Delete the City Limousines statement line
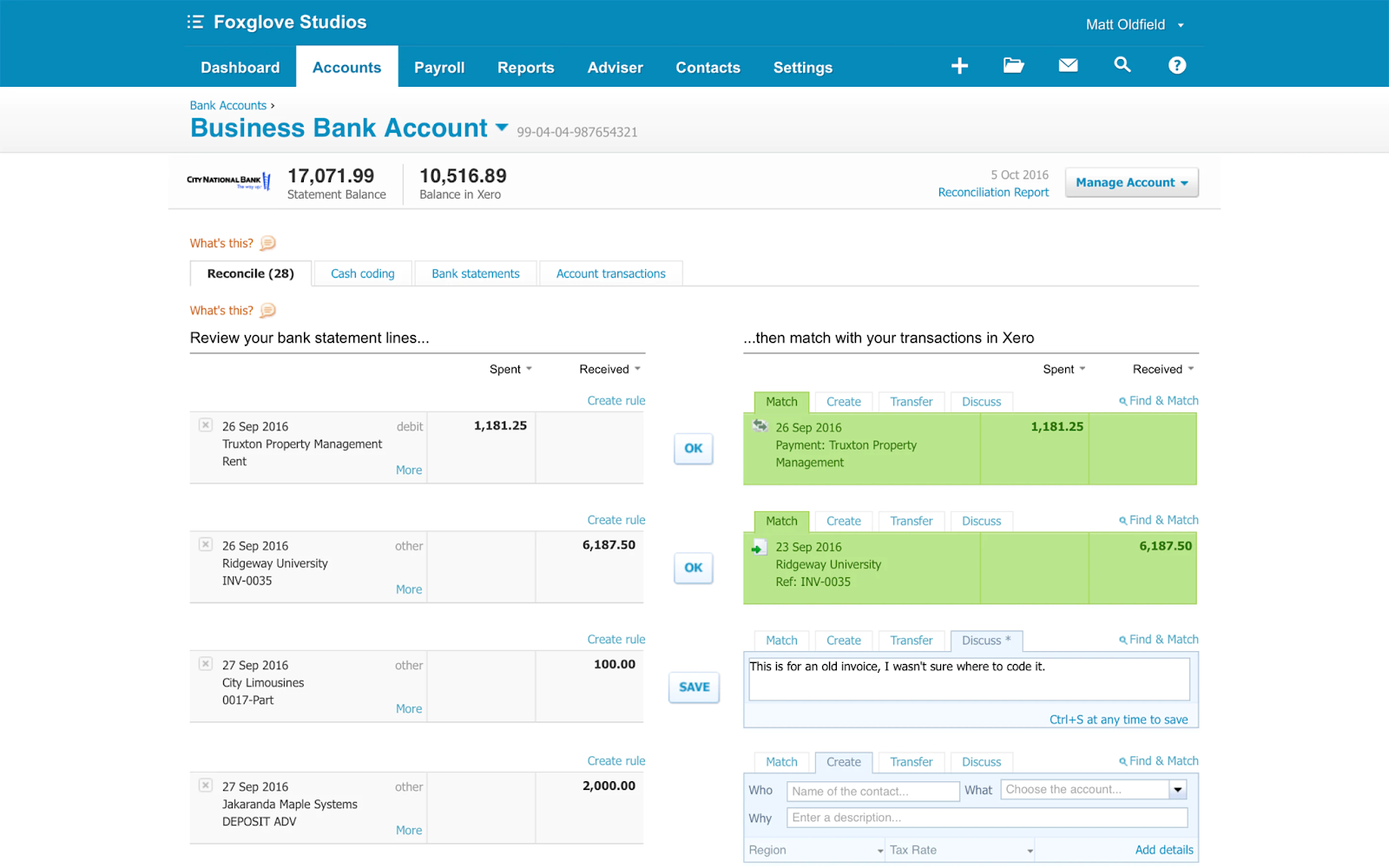The width and height of the screenshot is (1389, 868). coord(206,663)
